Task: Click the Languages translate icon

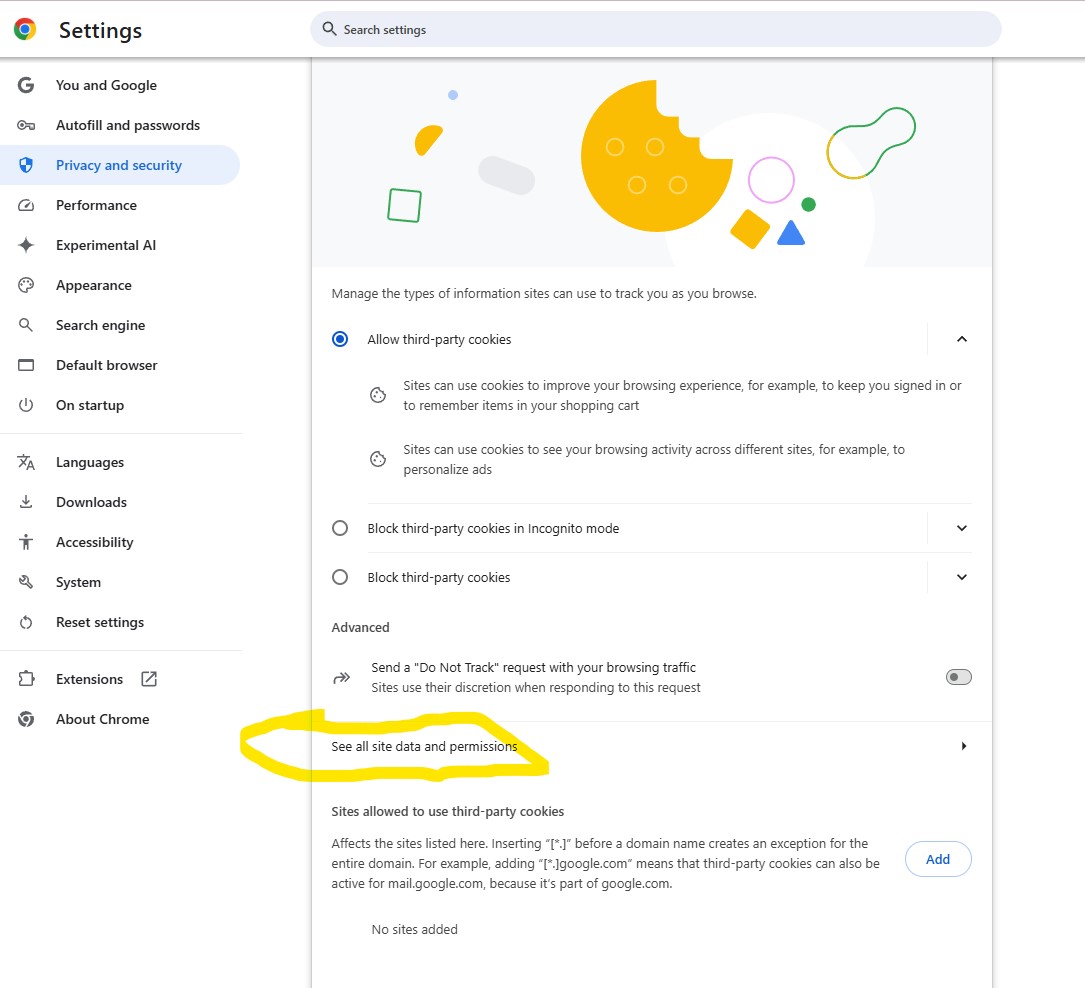Action: click(x=26, y=462)
